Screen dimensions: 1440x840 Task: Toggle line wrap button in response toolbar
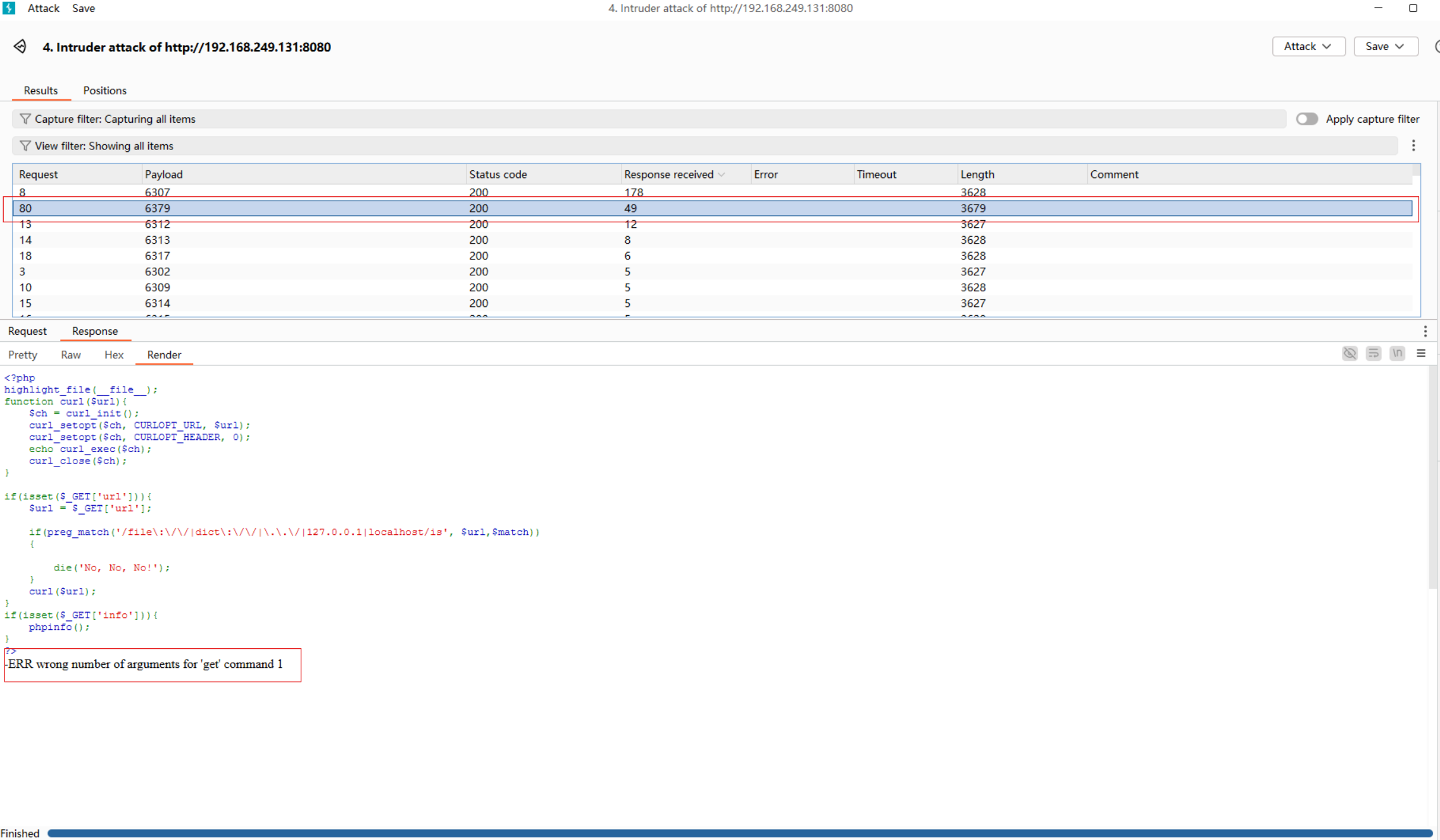(1374, 354)
